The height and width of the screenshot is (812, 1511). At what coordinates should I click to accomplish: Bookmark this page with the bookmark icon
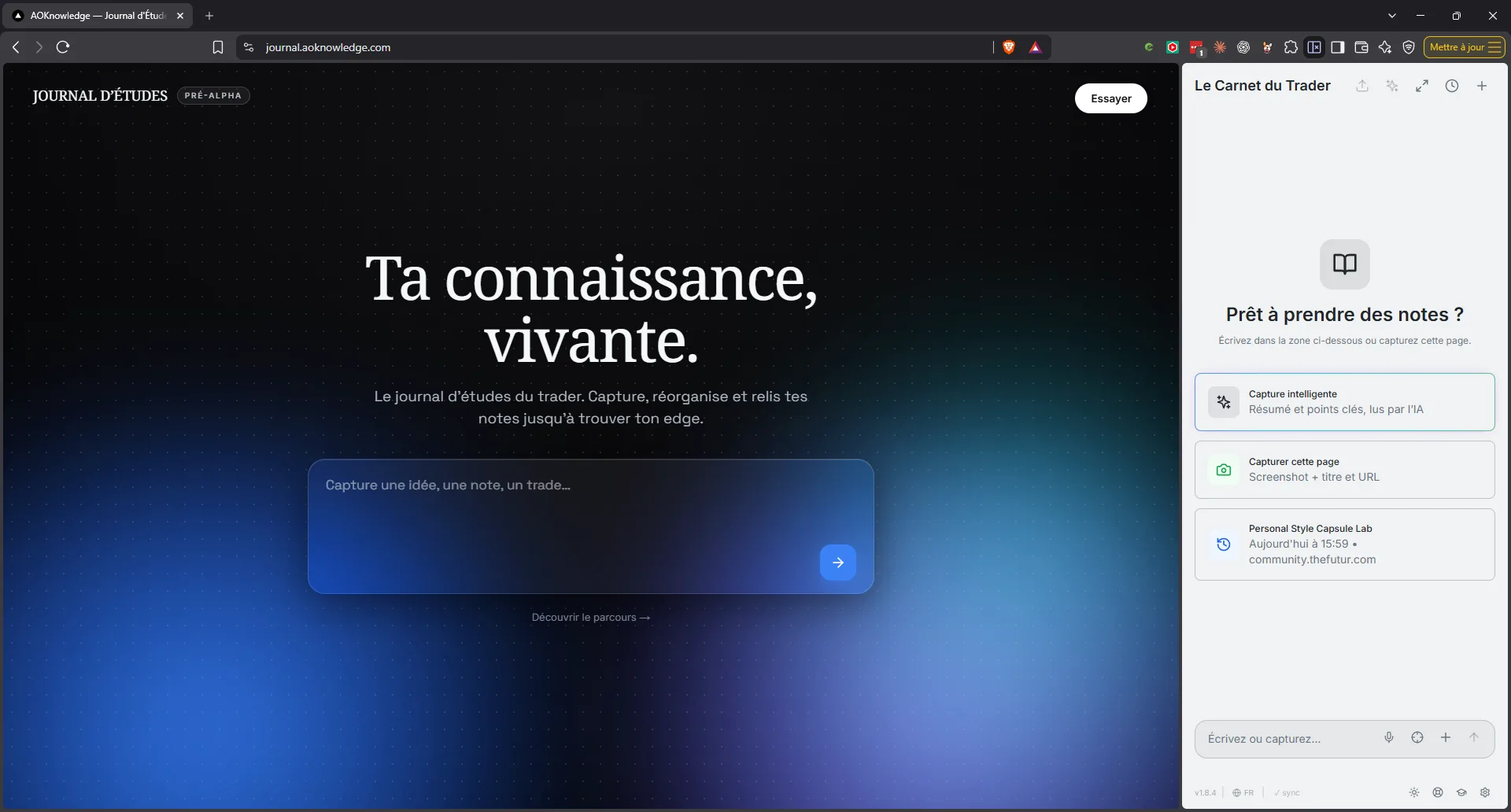(218, 47)
